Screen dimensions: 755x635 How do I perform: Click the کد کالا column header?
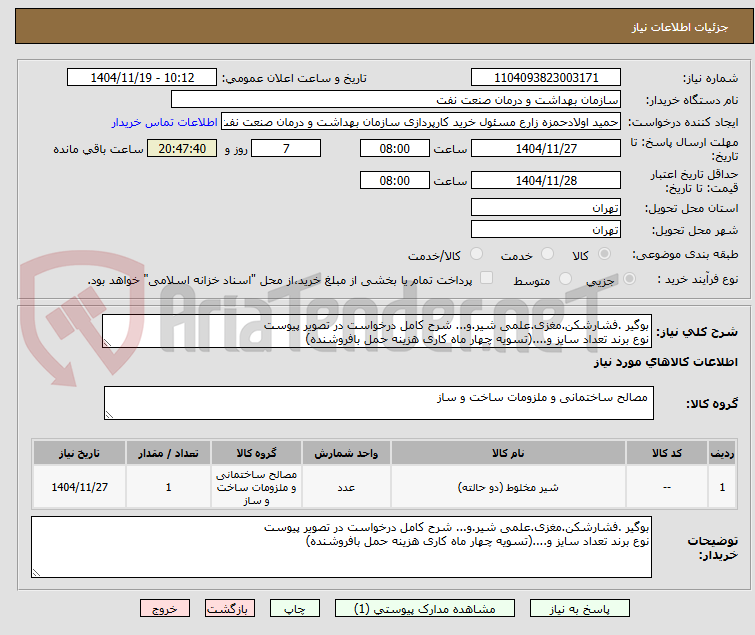click(667, 453)
